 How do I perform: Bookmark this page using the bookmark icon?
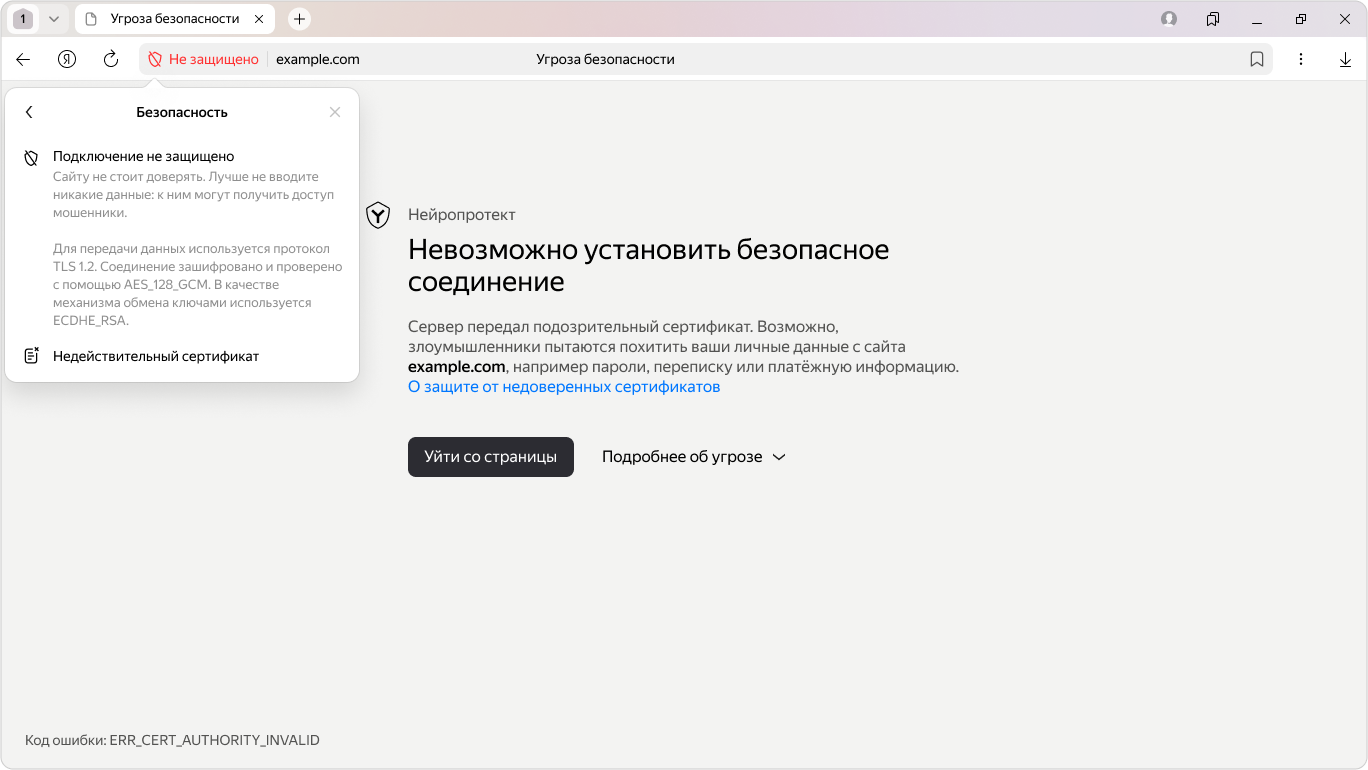click(1257, 60)
